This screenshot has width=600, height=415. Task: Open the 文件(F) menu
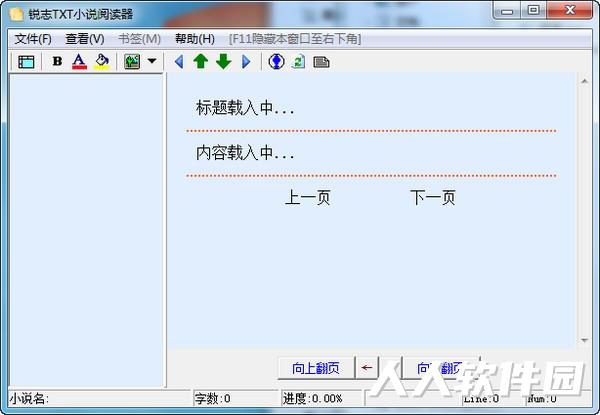33,39
